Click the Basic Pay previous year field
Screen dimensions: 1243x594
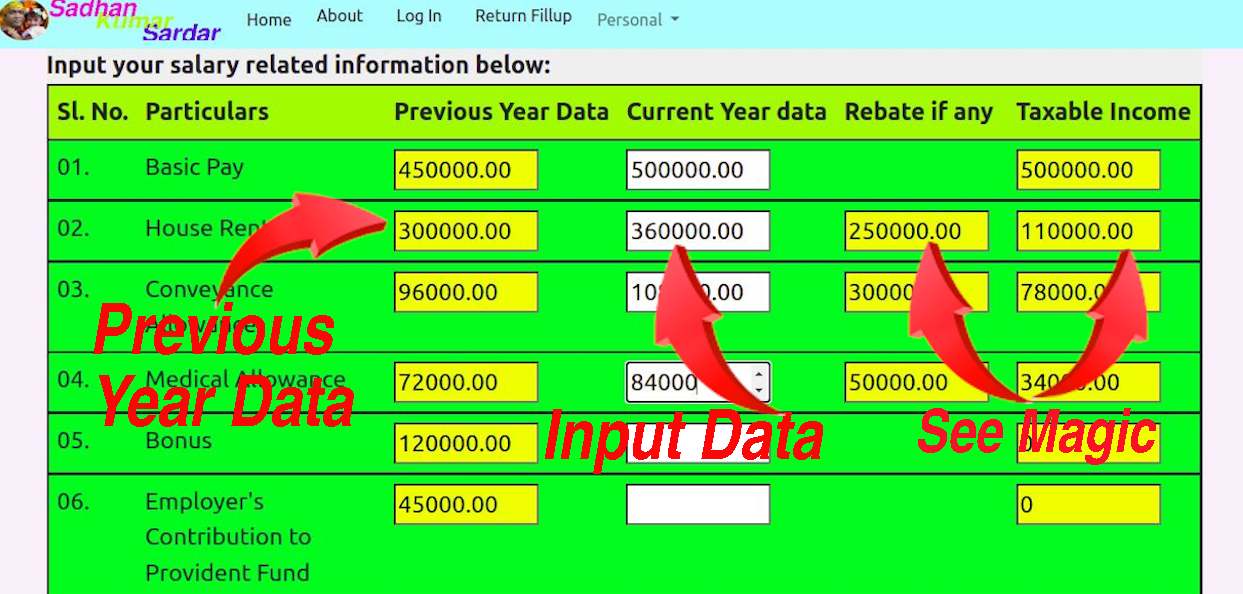click(465, 170)
